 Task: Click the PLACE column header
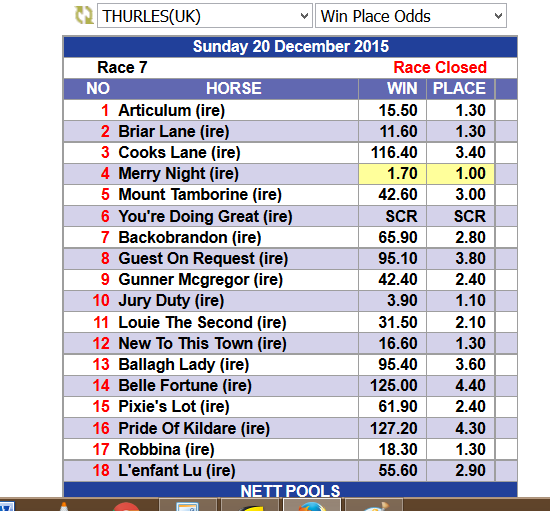click(x=459, y=89)
